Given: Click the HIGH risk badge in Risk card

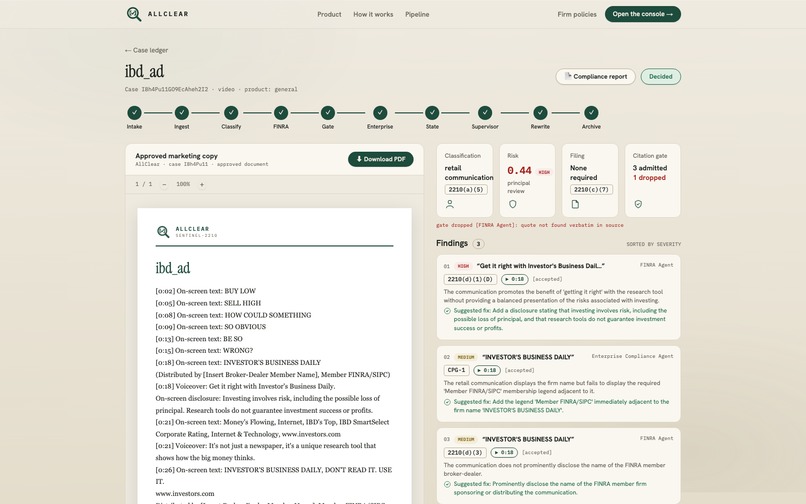Looking at the screenshot, I should pos(544,172).
